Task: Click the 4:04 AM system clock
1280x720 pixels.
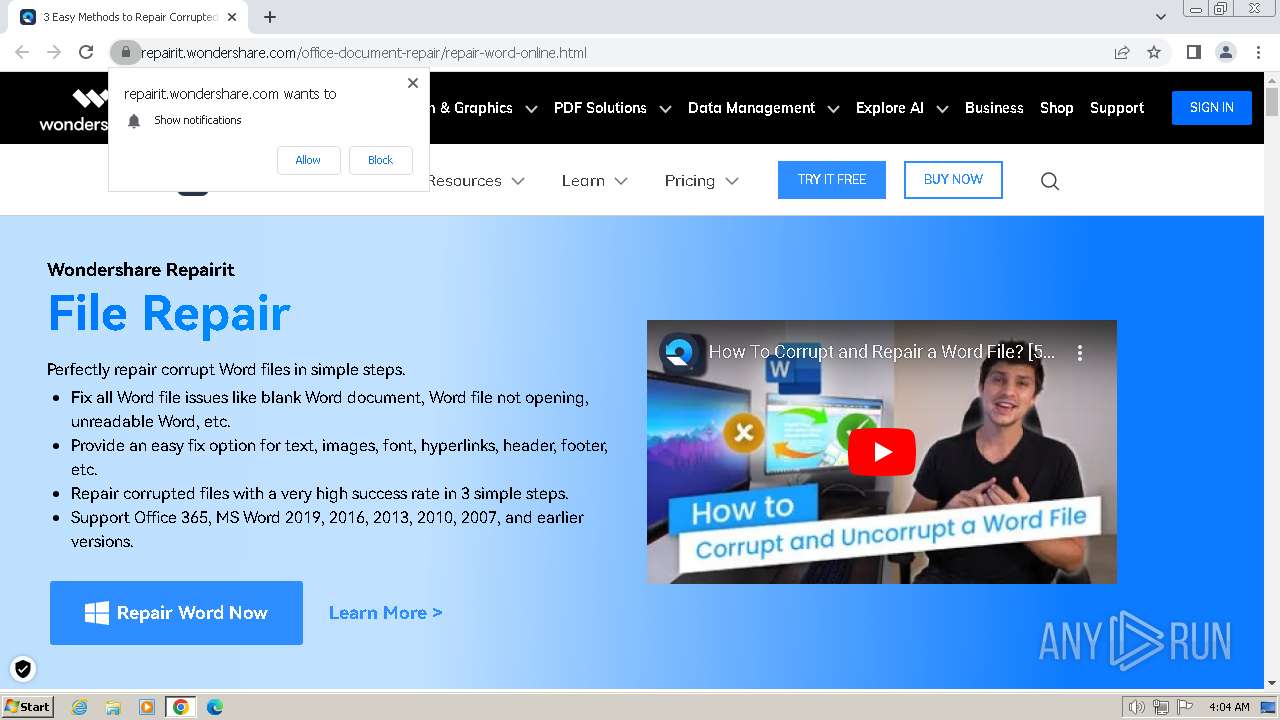Action: pos(1229,707)
